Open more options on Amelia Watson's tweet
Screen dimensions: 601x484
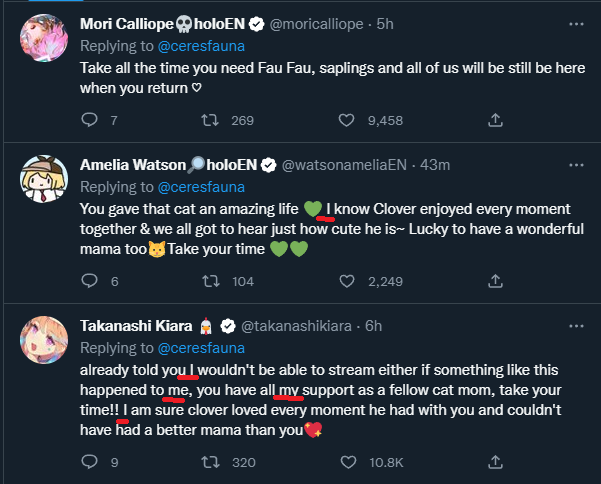click(x=575, y=164)
